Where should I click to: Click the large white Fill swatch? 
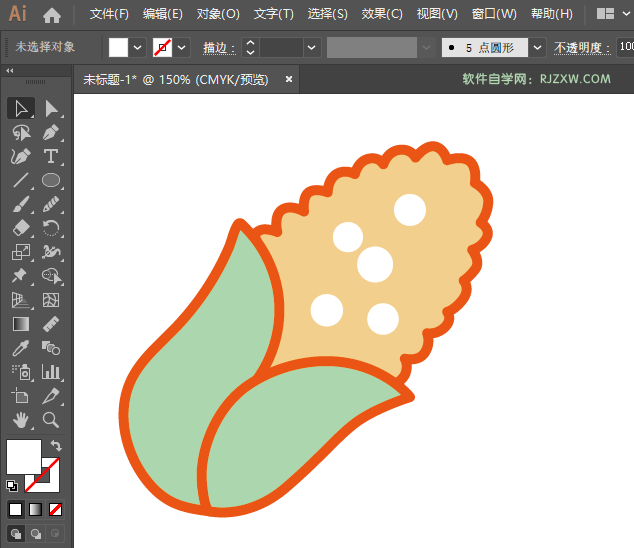coord(24,457)
